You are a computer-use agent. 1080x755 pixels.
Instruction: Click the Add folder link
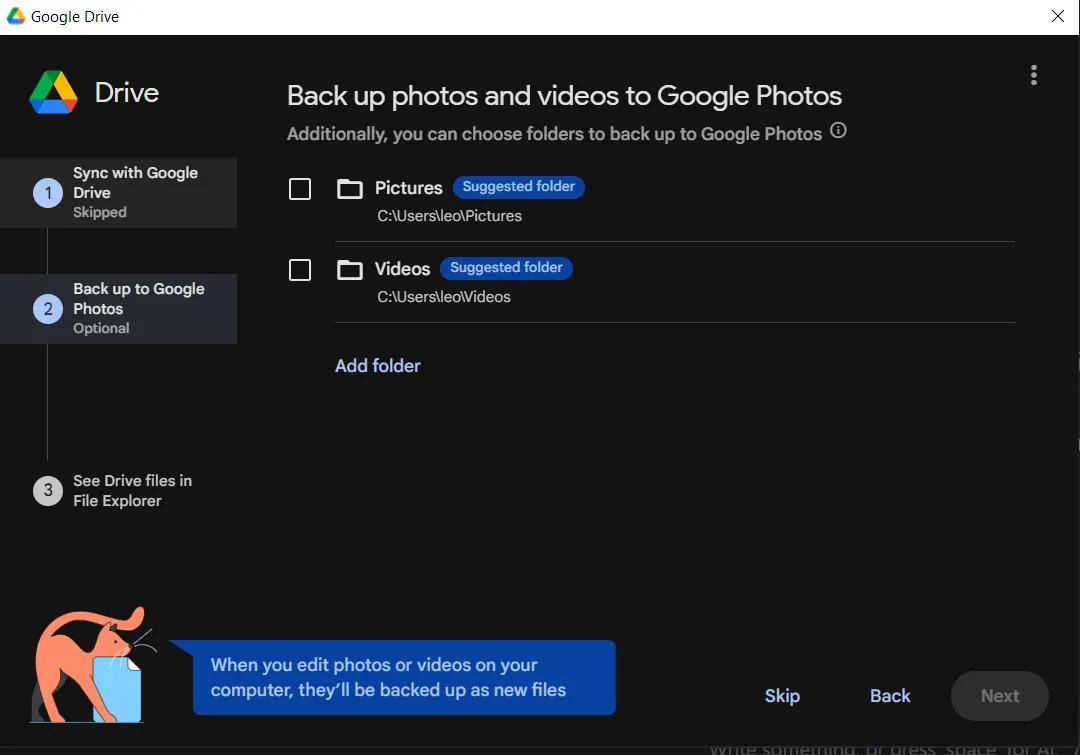coord(377,366)
